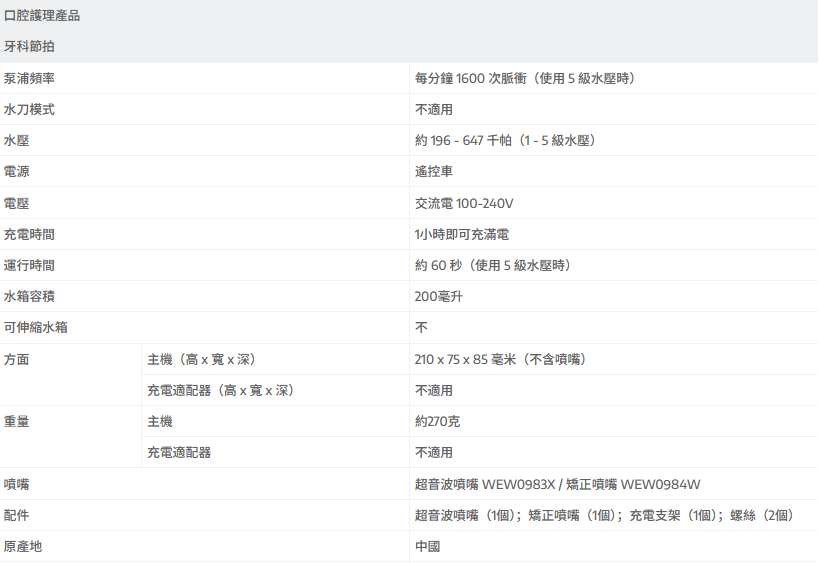819x563 pixels.
Task: Select the 水刀模式 specification label
Action: (x=29, y=109)
